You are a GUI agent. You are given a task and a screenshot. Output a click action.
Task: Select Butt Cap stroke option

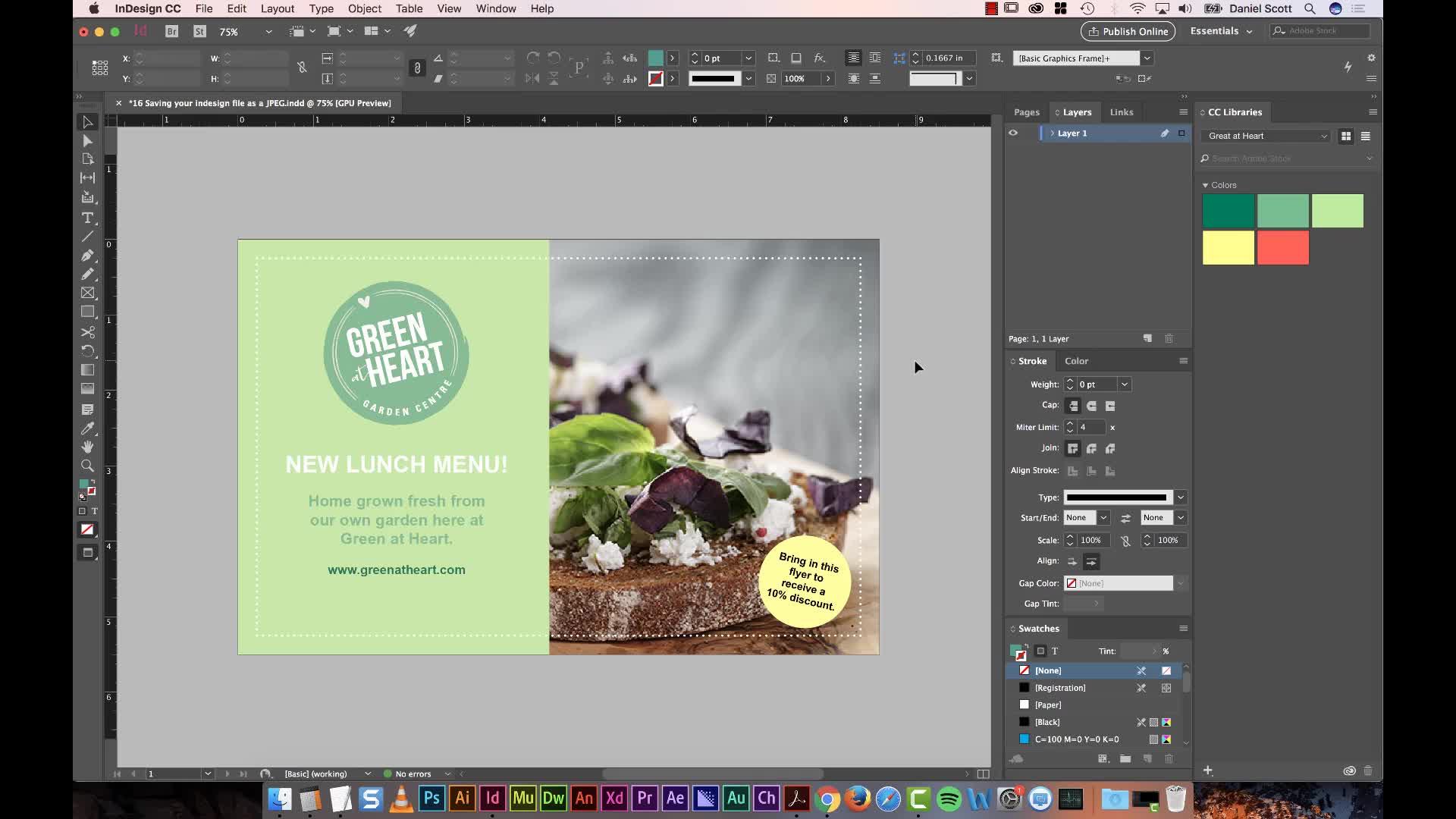pyautogui.click(x=1073, y=406)
